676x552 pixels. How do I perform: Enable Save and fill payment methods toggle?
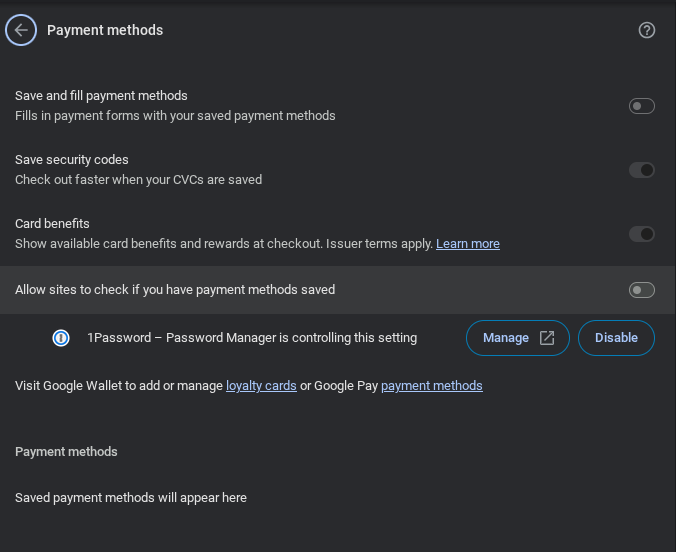point(641,106)
